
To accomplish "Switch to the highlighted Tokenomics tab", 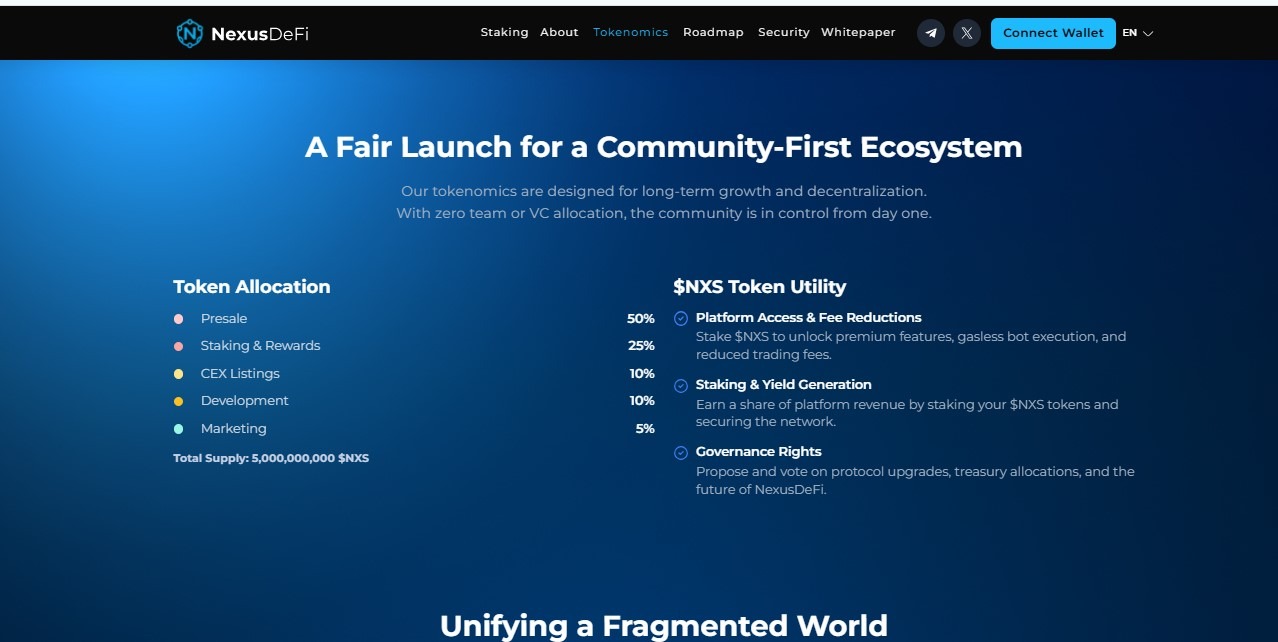I will click(630, 32).
